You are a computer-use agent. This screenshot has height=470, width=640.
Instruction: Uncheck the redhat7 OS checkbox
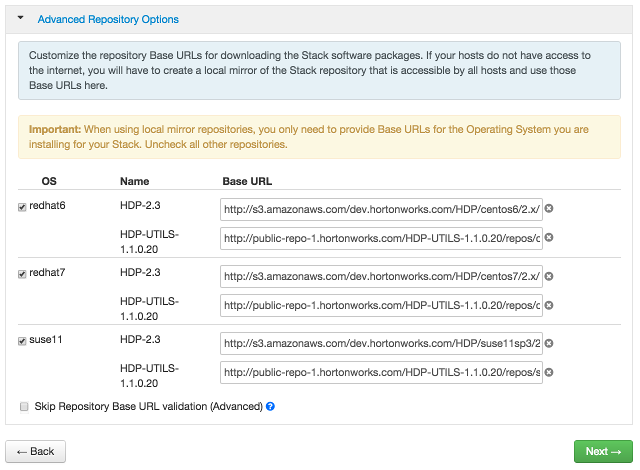coord(22,274)
